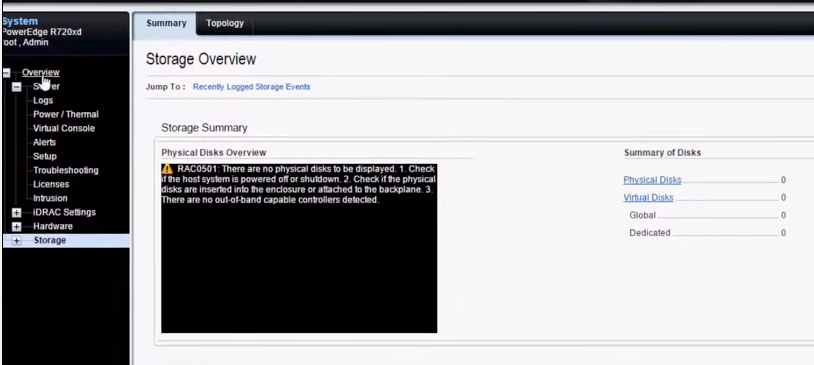Expand the Hardware tree node
Viewport: 814px width, 365px height.
[x=17, y=226]
